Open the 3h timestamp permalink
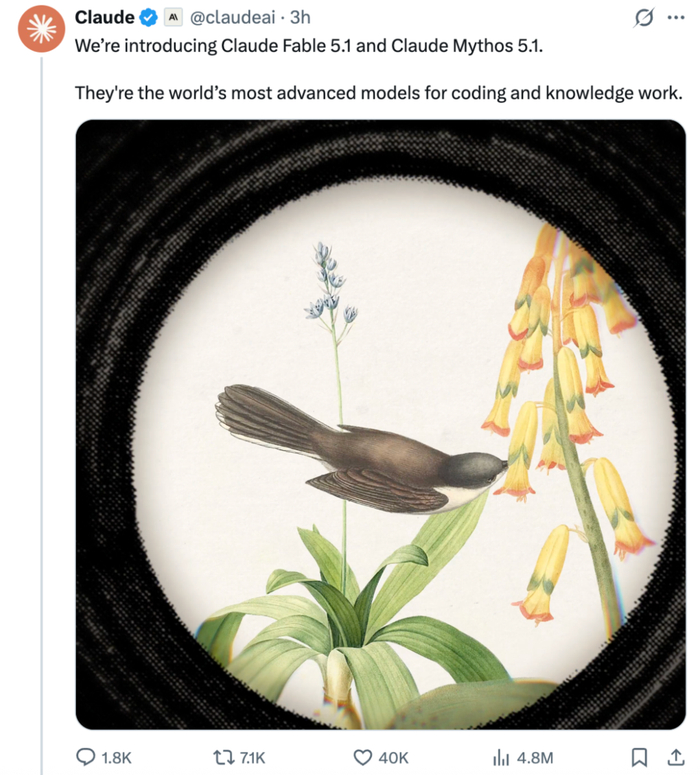This screenshot has width=700, height=775. [300, 18]
